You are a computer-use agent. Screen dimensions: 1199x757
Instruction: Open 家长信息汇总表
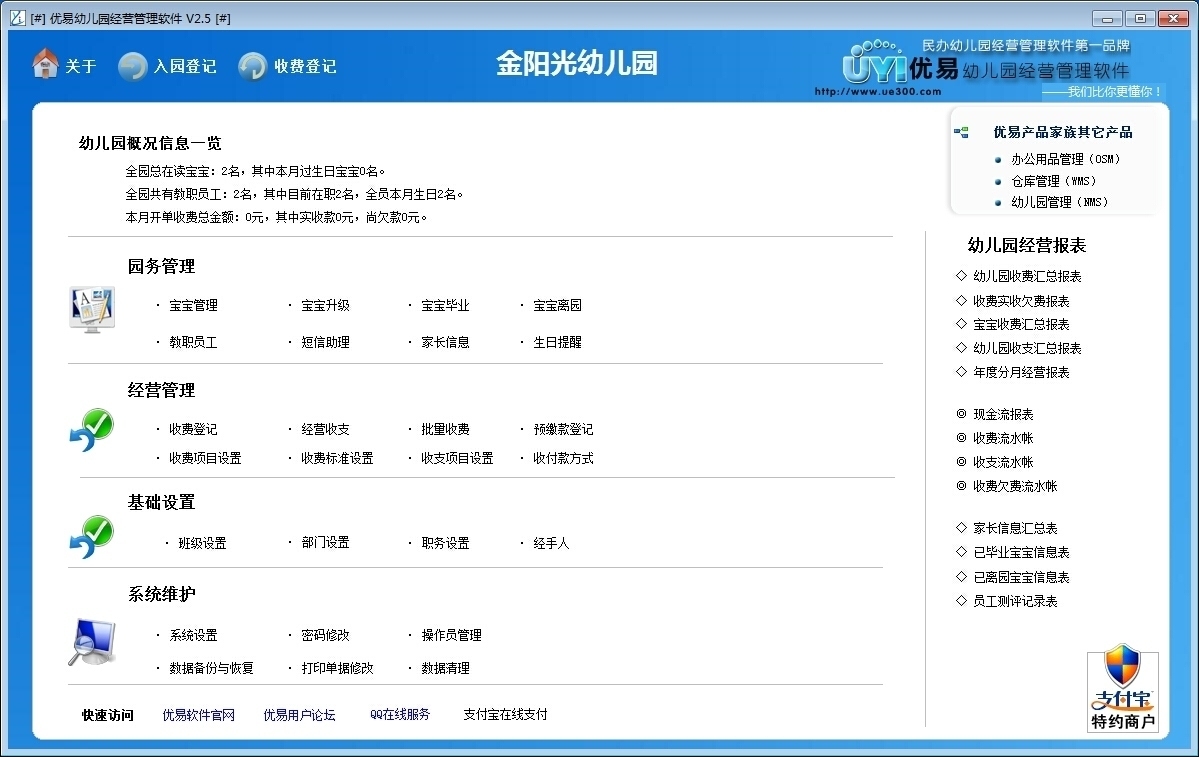tap(1015, 528)
